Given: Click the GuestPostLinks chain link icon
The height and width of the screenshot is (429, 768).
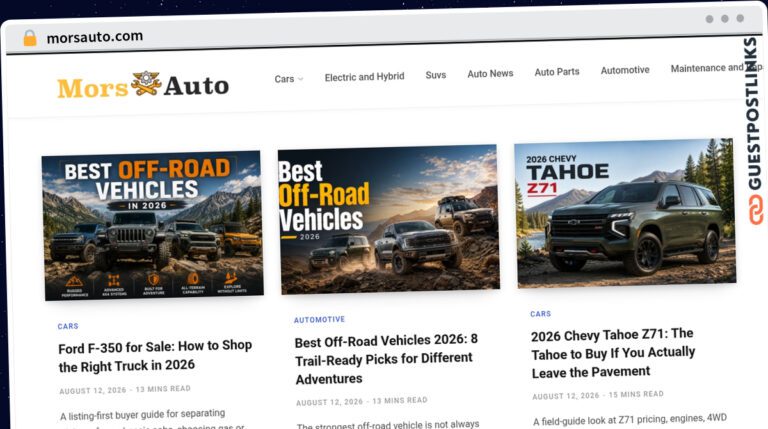Looking at the screenshot, I should coord(756,210).
